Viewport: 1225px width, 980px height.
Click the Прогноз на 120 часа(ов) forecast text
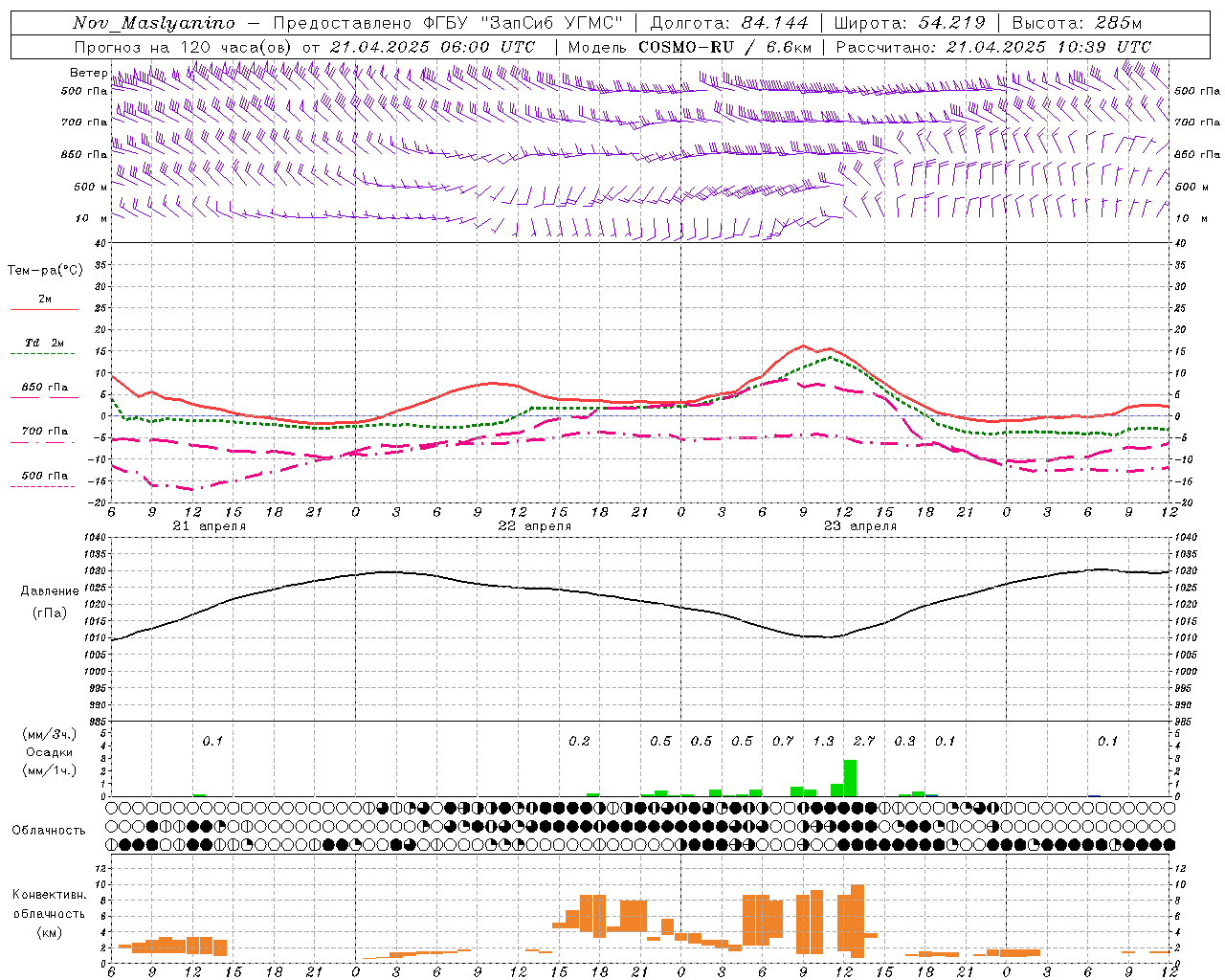(x=184, y=47)
